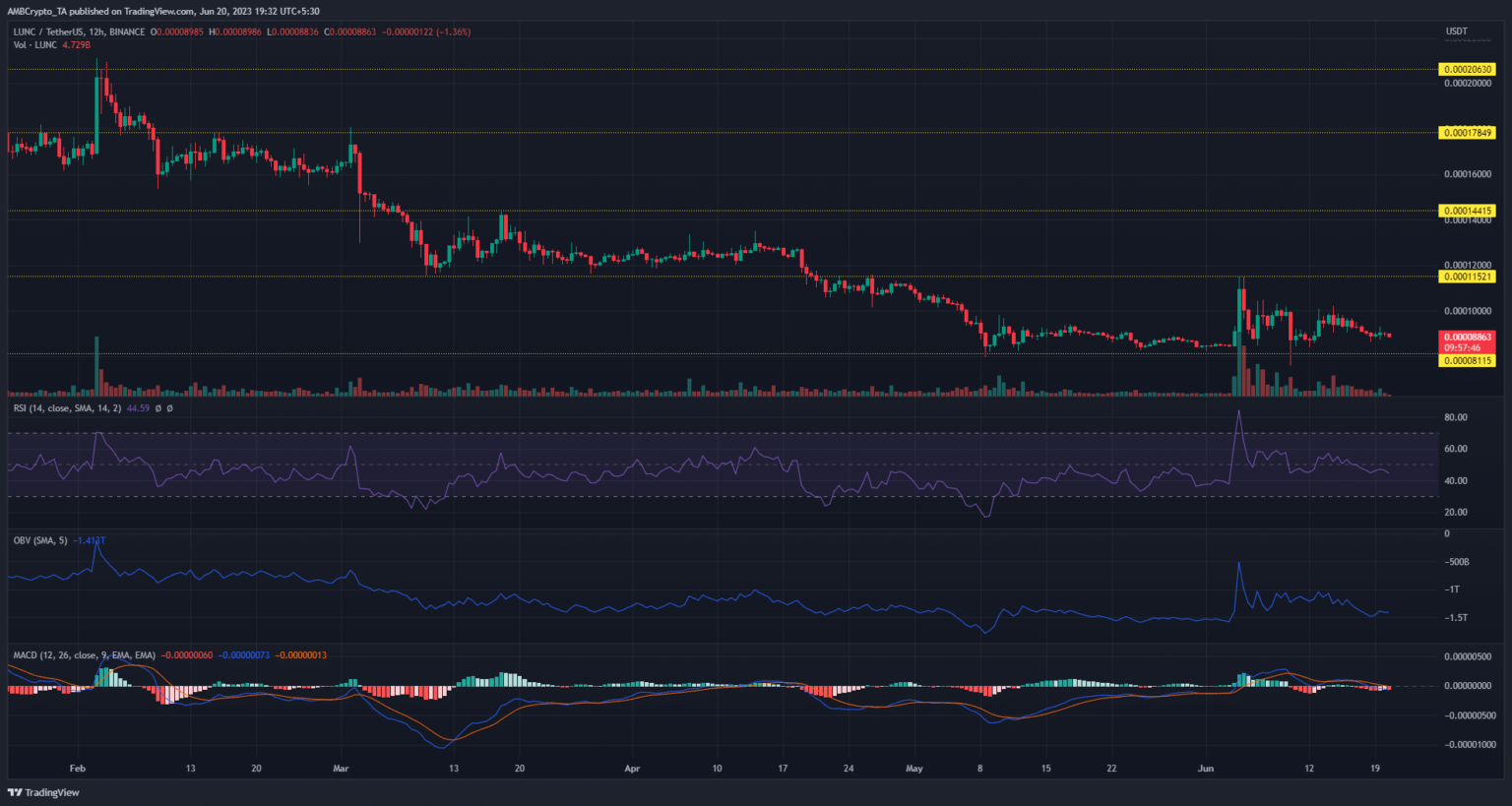1512x806 pixels.
Task: Click the yellow 0.00020630 price level tag
Action: 1467,70
